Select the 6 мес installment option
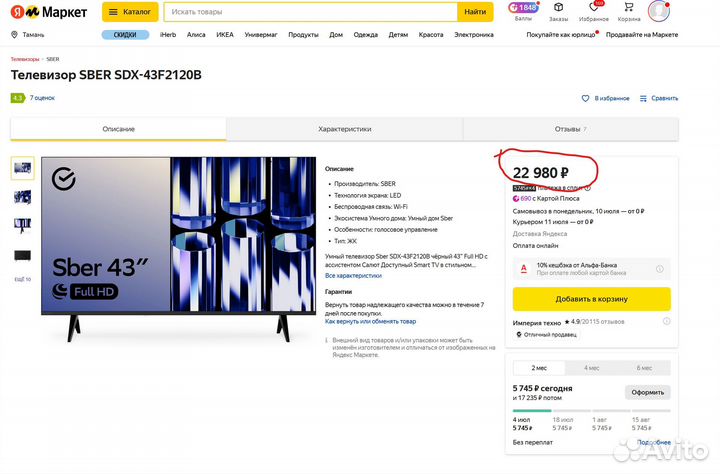 (x=644, y=368)
